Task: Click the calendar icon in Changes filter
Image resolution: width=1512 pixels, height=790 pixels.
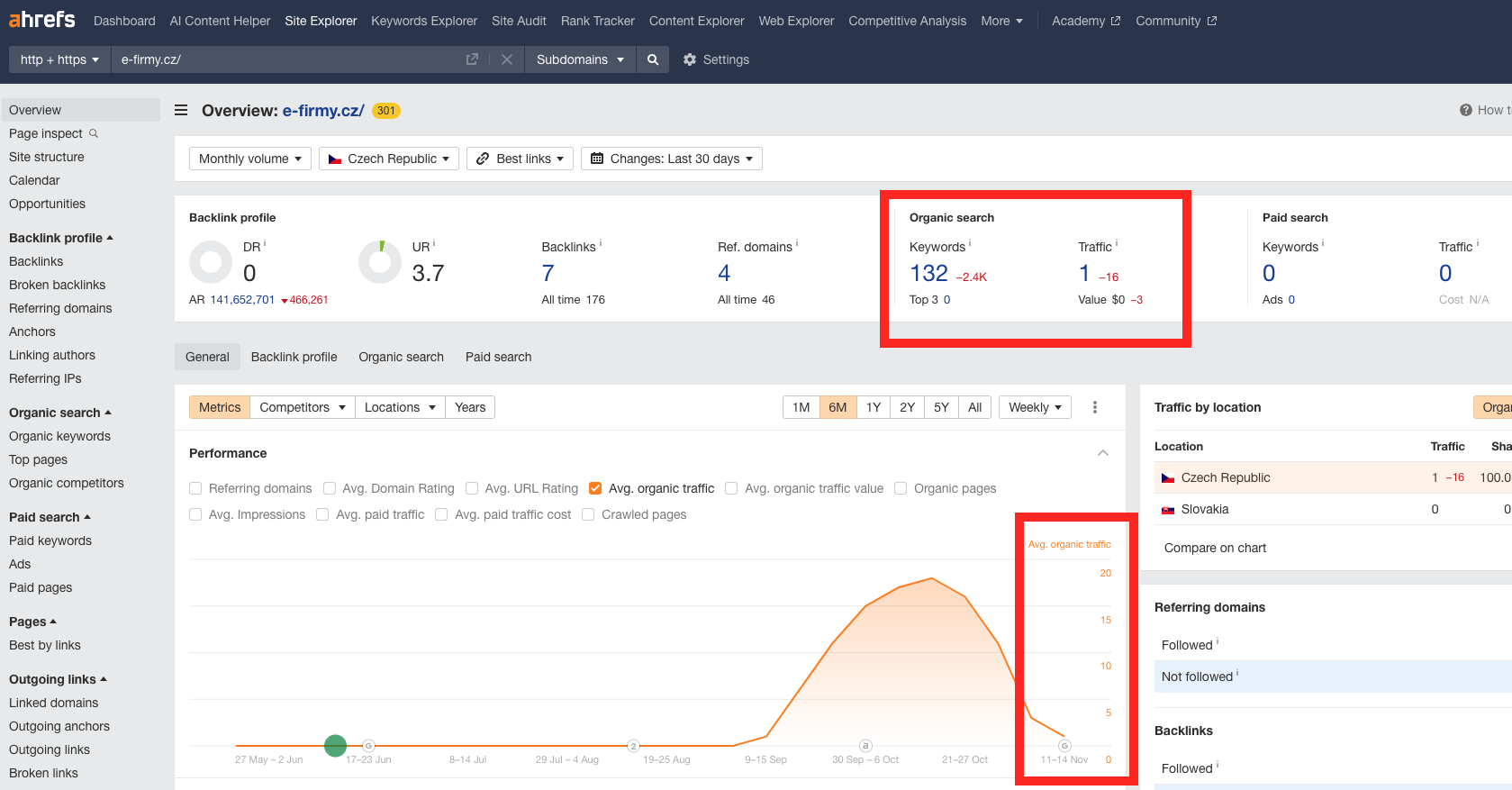Action: (597, 159)
